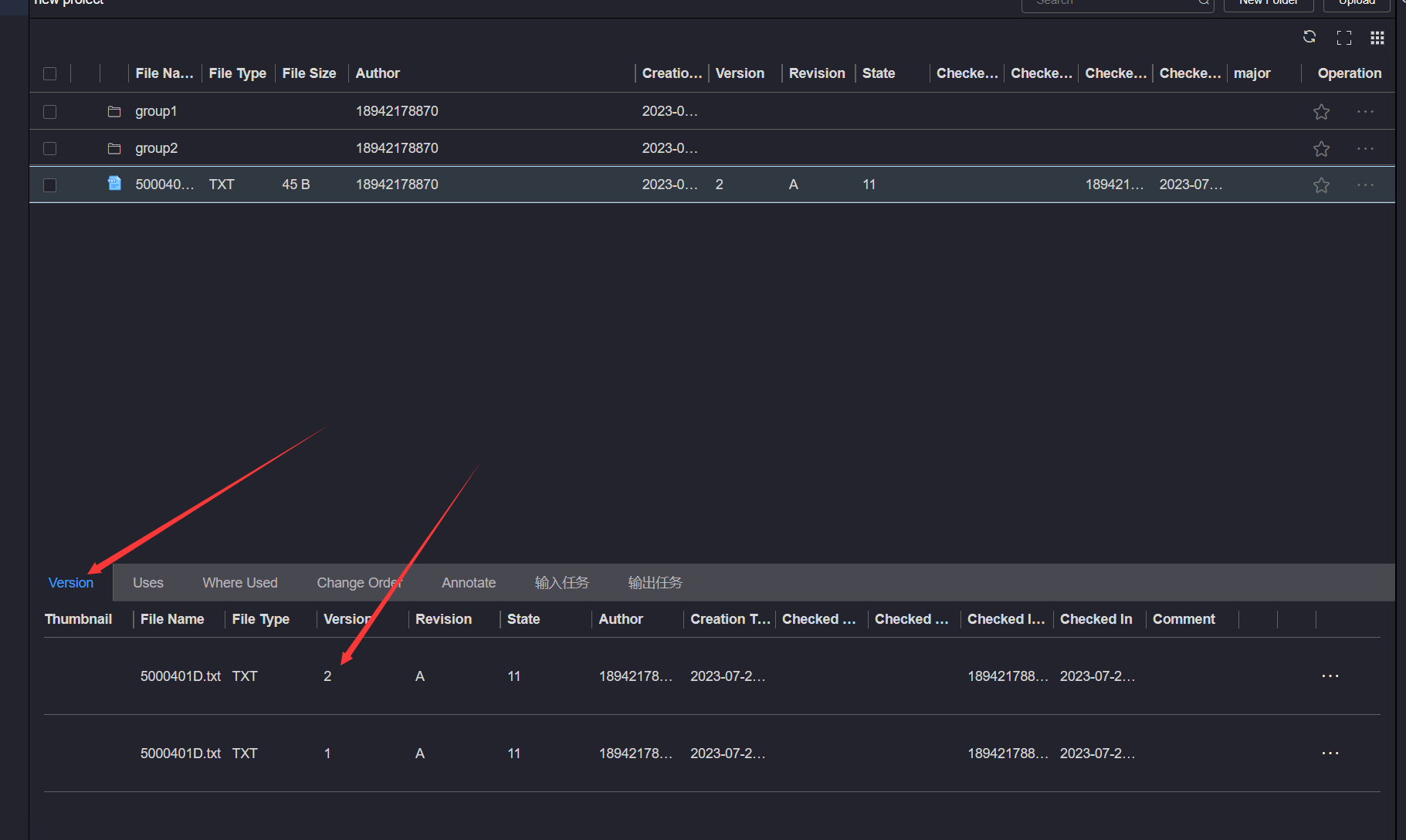
Task: Check the 500040… TXT file row checkbox
Action: (50, 185)
